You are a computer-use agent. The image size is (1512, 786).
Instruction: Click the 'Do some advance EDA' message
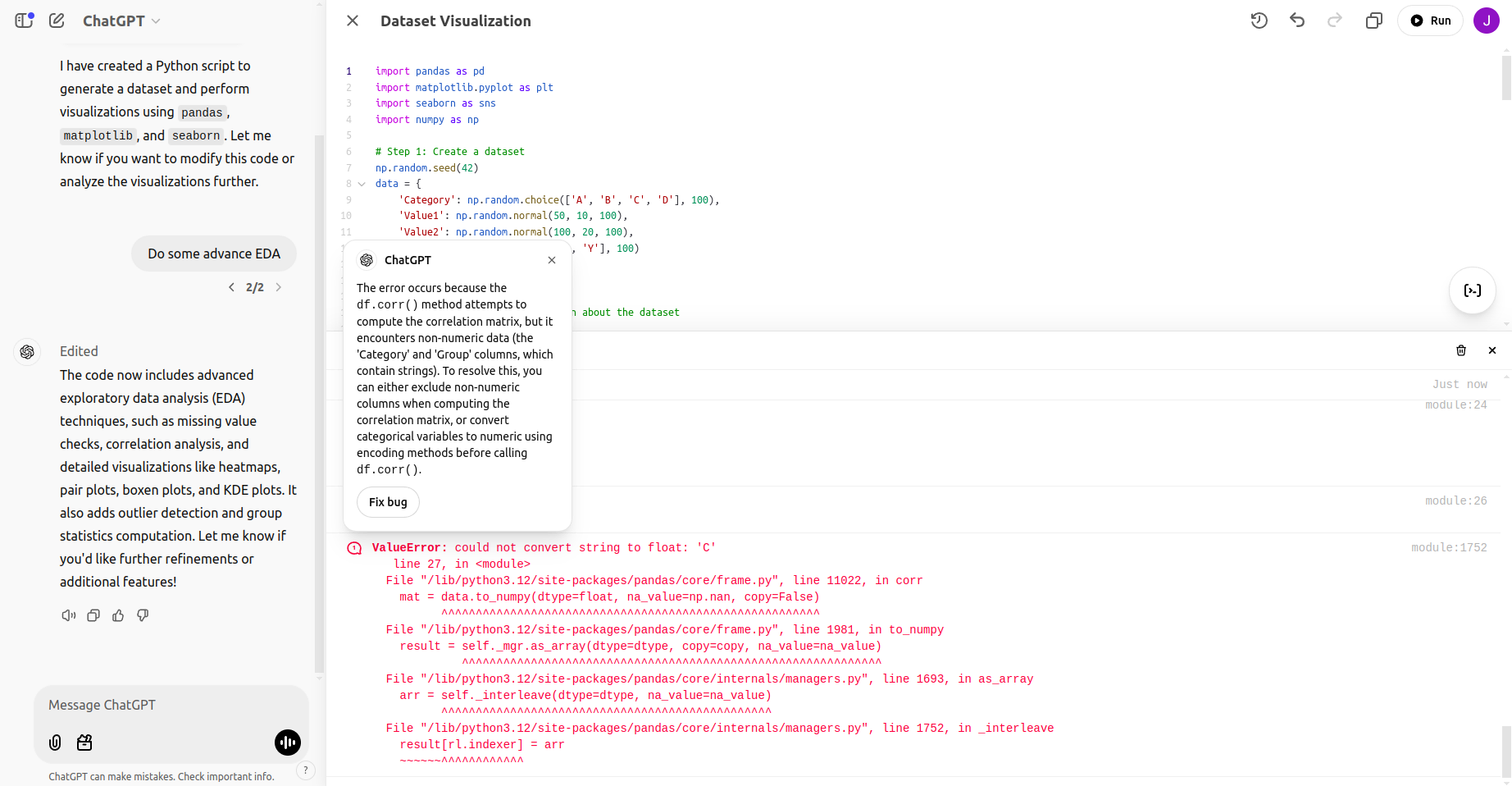pos(214,254)
